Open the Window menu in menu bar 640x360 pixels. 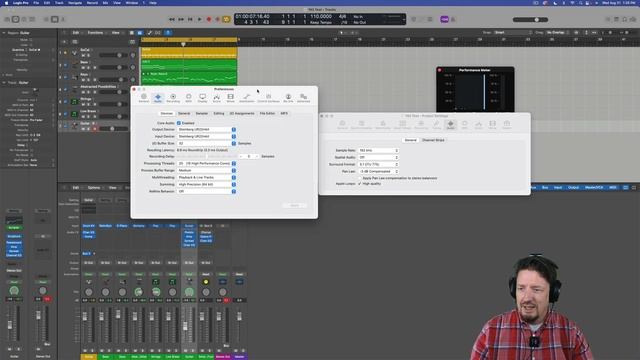point(131,3)
